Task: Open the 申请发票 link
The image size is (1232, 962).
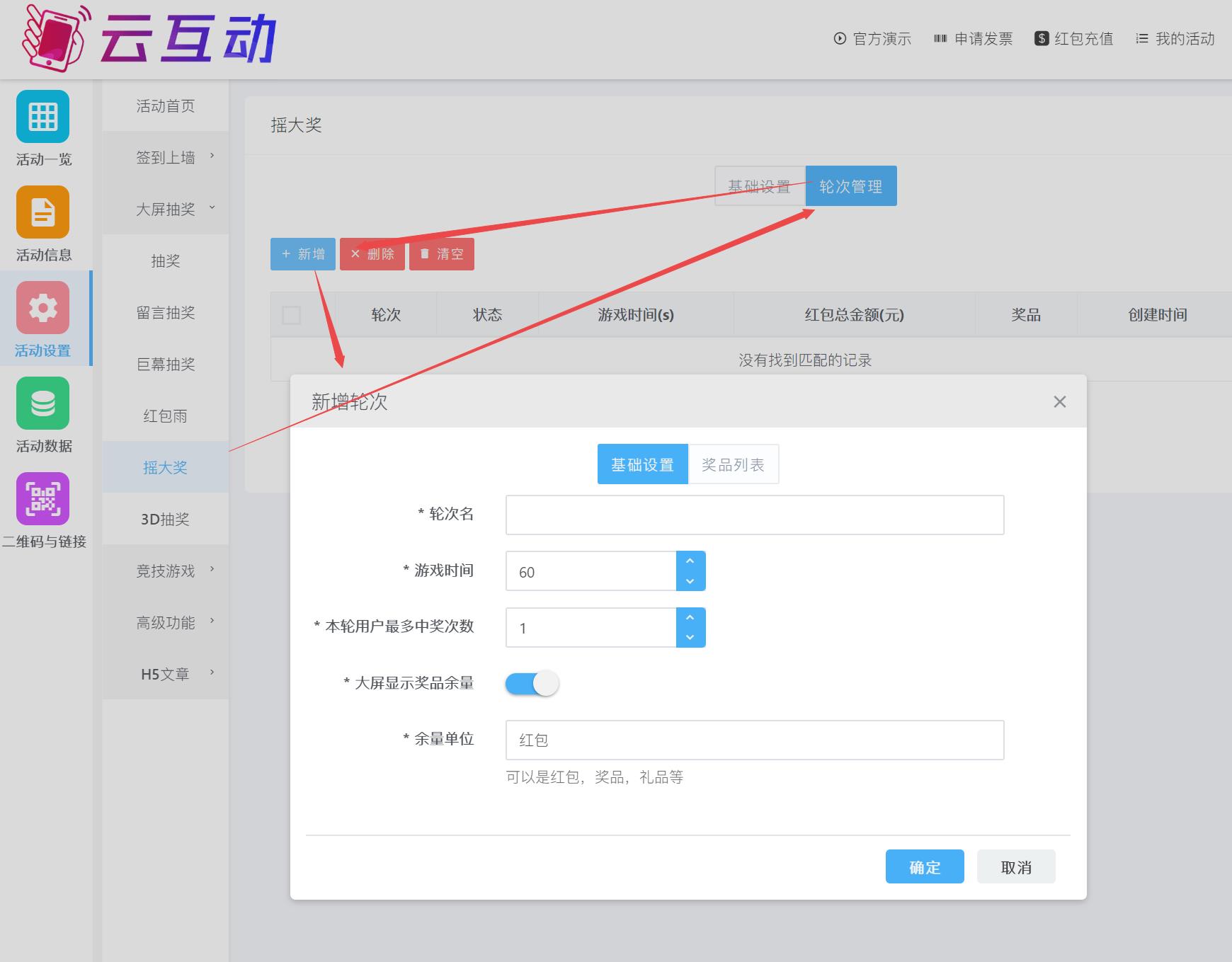Action: coord(974,39)
